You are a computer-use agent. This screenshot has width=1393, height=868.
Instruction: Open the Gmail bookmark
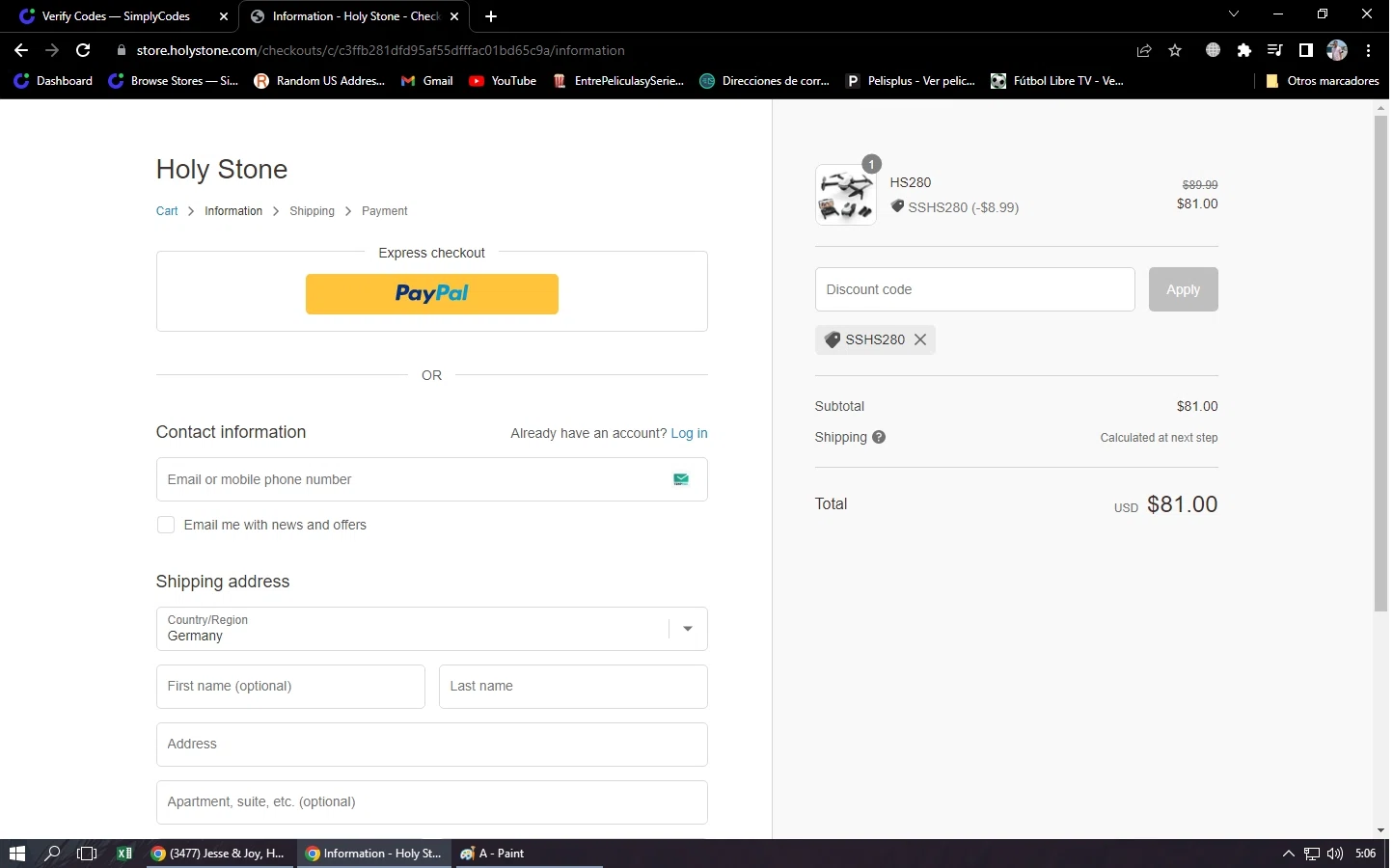click(427, 81)
